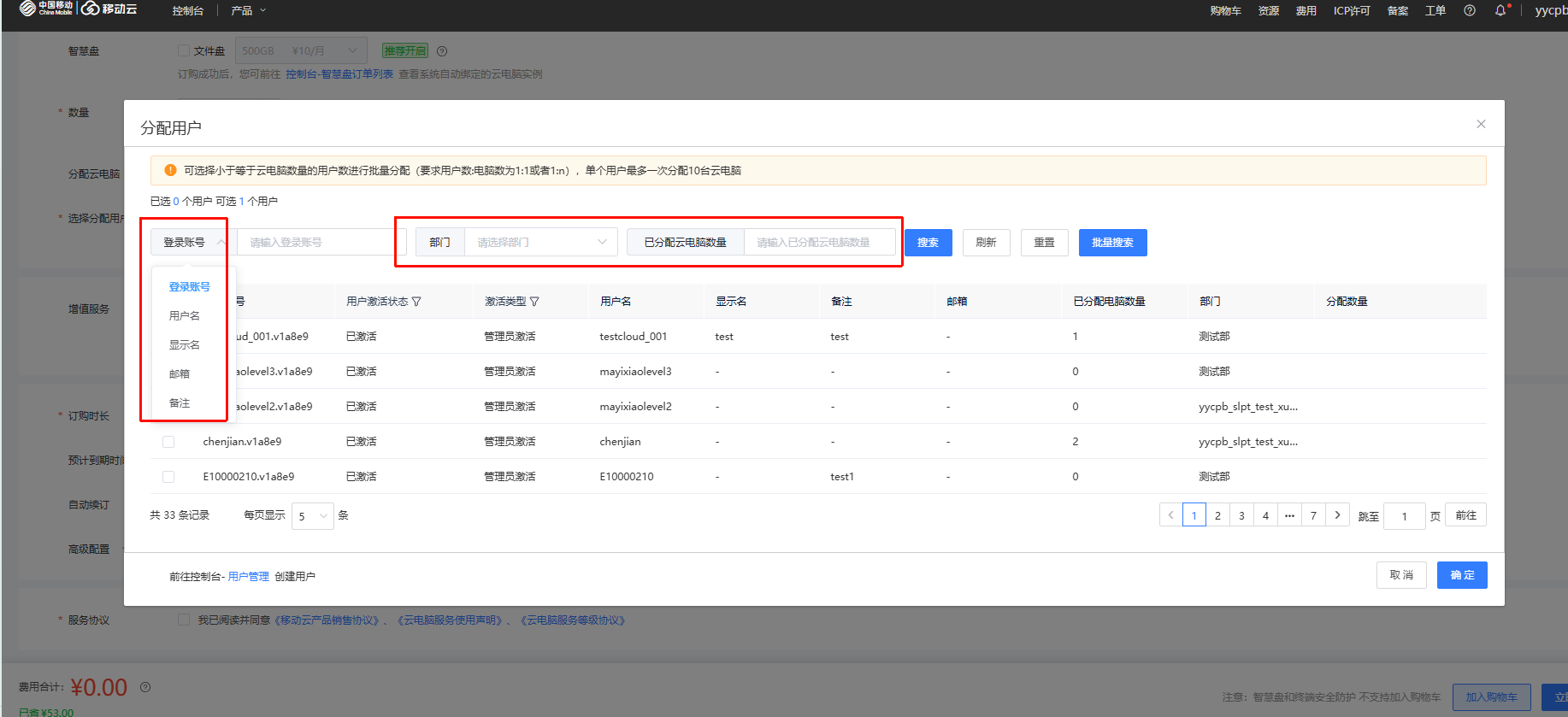Choose 显示名 in the dropdown list
Viewport: 1568px width, 717px height.
185,345
